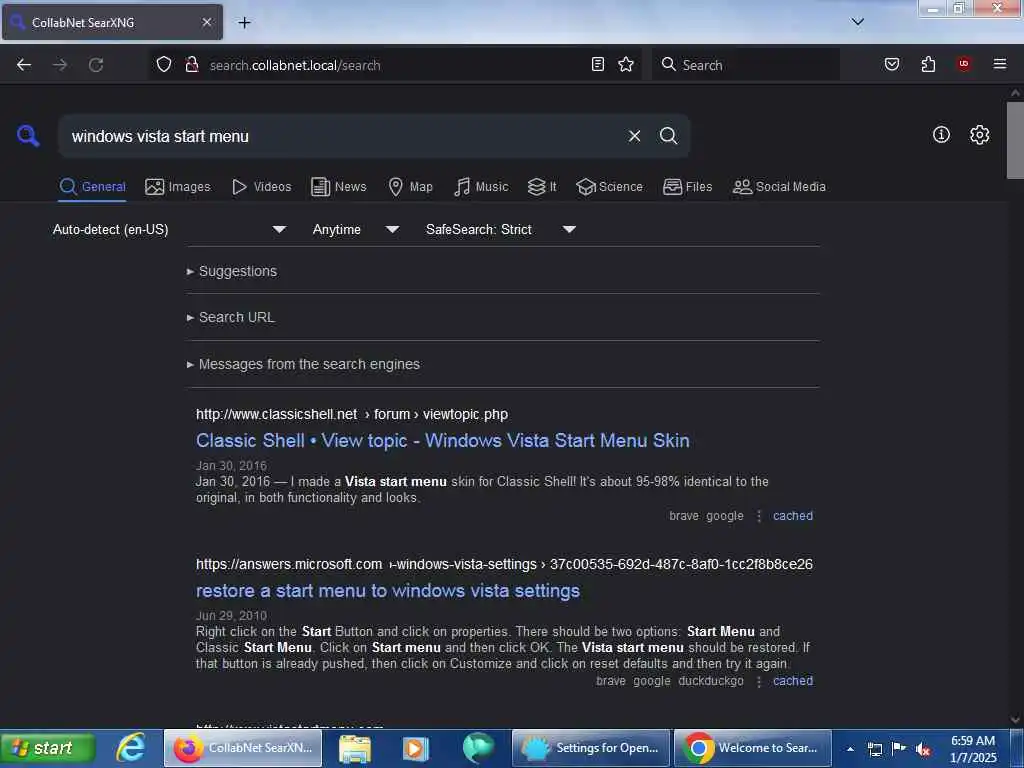Focus the SearXNG search query field
Screen dimensions: 1024x768
(343, 136)
